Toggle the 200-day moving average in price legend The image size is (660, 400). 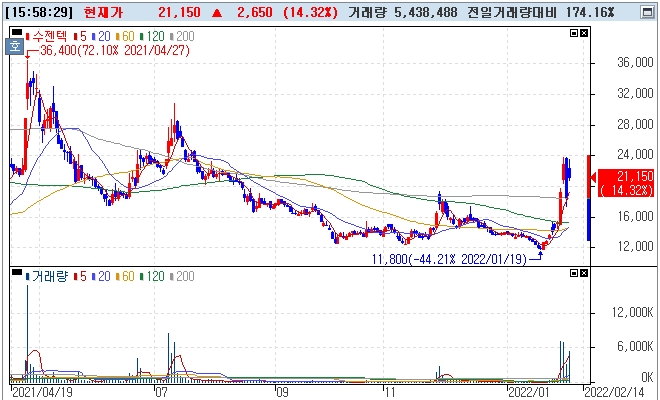(182, 36)
